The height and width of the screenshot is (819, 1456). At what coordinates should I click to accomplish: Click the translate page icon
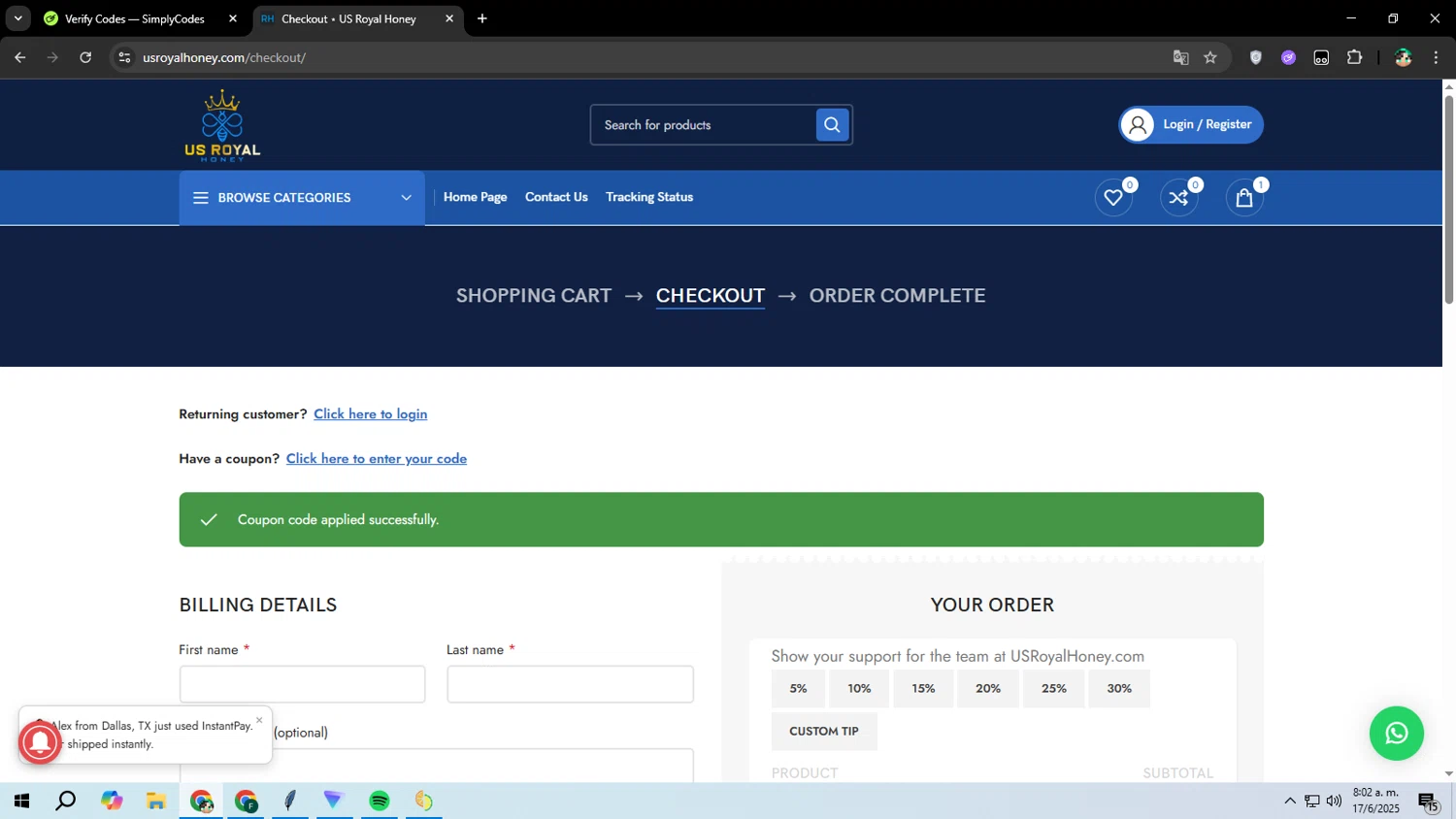[1180, 57]
